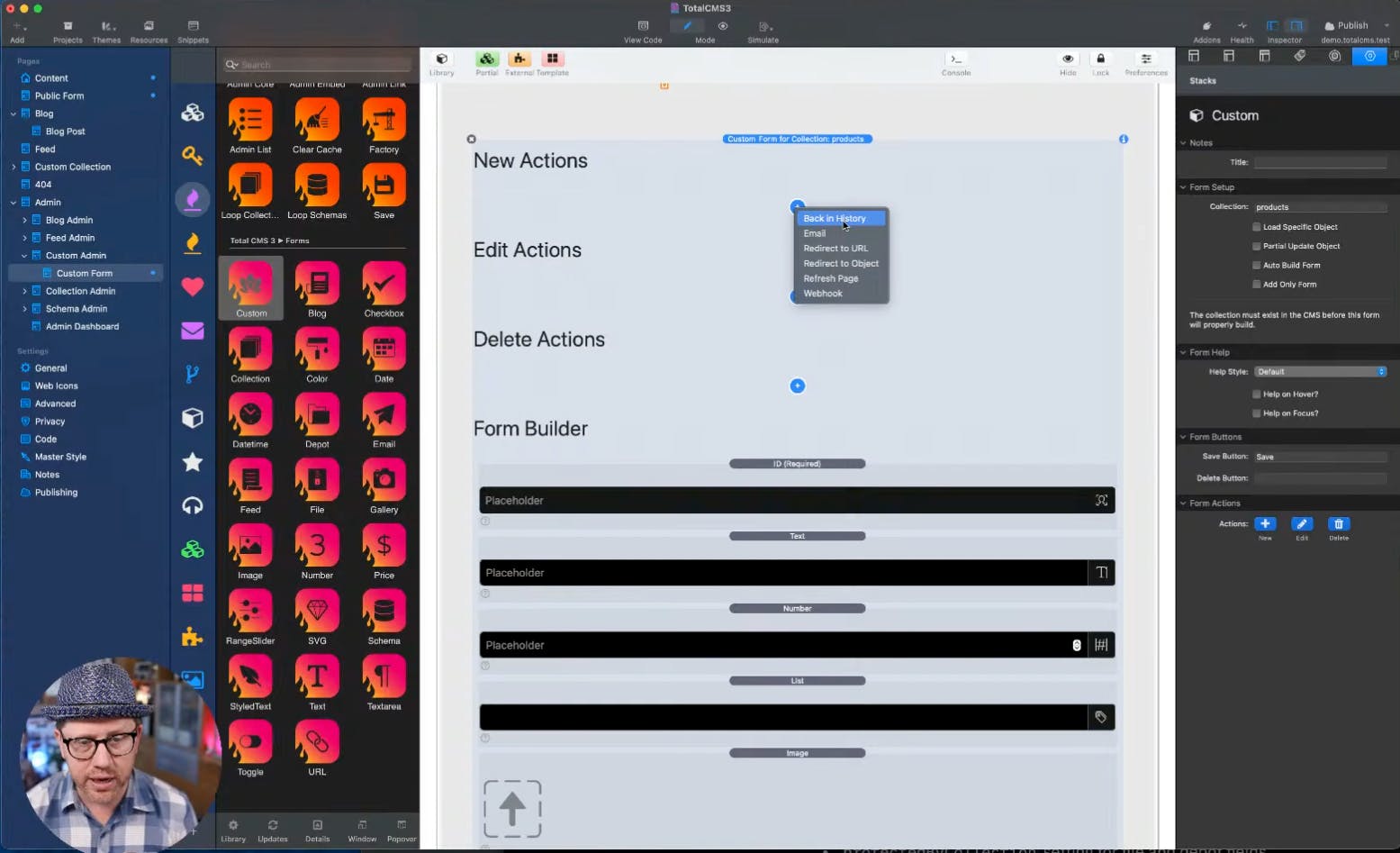Open the Master Style settings

(60, 457)
